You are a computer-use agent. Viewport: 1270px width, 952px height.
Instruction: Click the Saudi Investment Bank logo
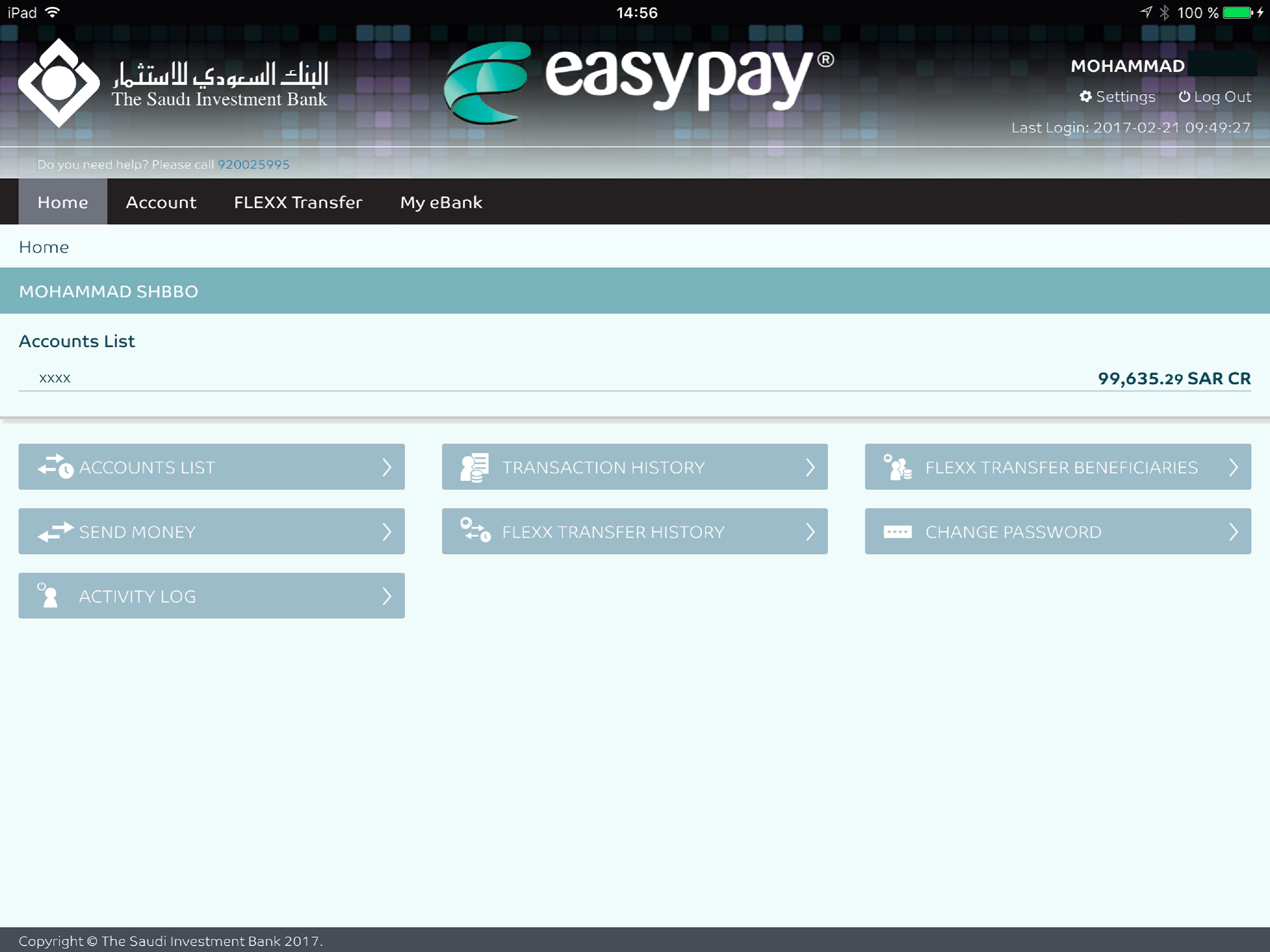59,83
